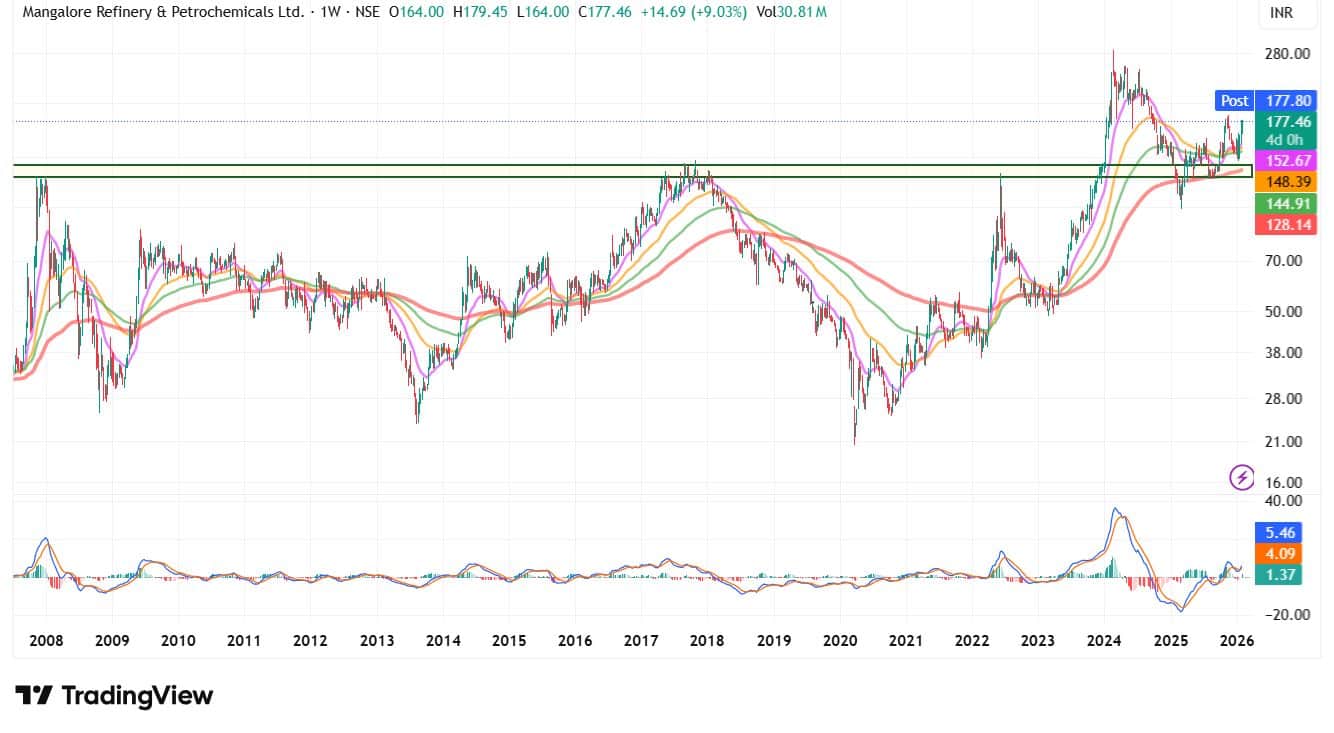Click the close value C177.46 in header
The image size is (1334, 733).
[603, 12]
